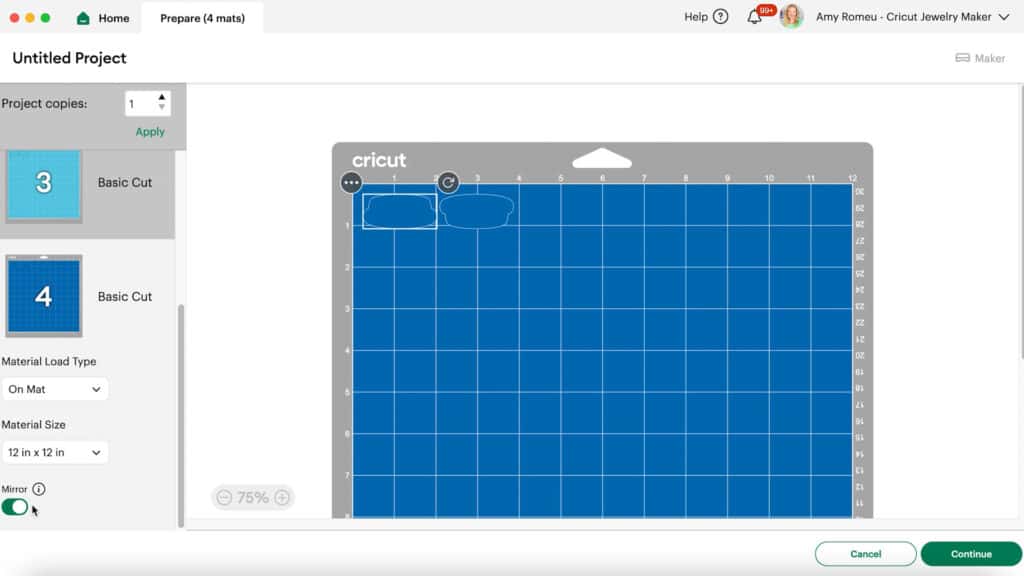Screen dimensions: 1024x576
Task: Zoom out with the minus icon
Action: 224,498
